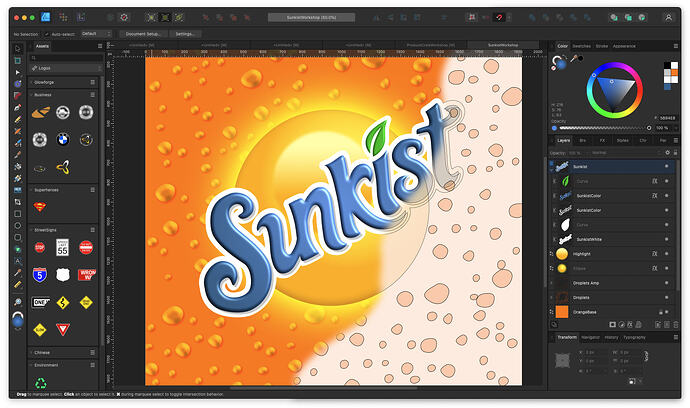Toggle visibility of Droplets Amp layer
This screenshot has height=408, width=690.
pyautogui.click(x=666, y=283)
